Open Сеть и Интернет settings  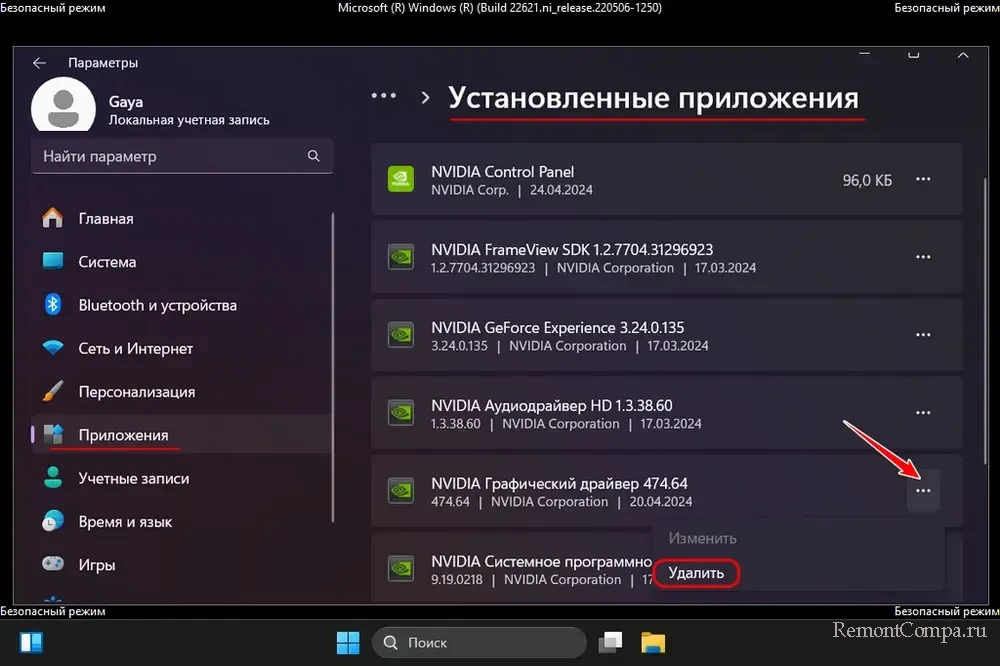pyautogui.click(x=182, y=348)
